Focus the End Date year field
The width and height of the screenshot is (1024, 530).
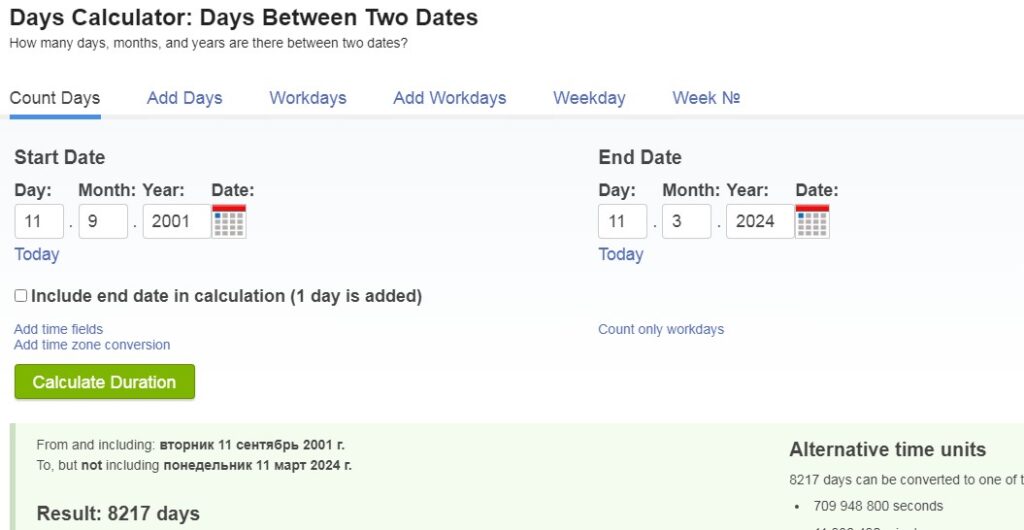[760, 221]
